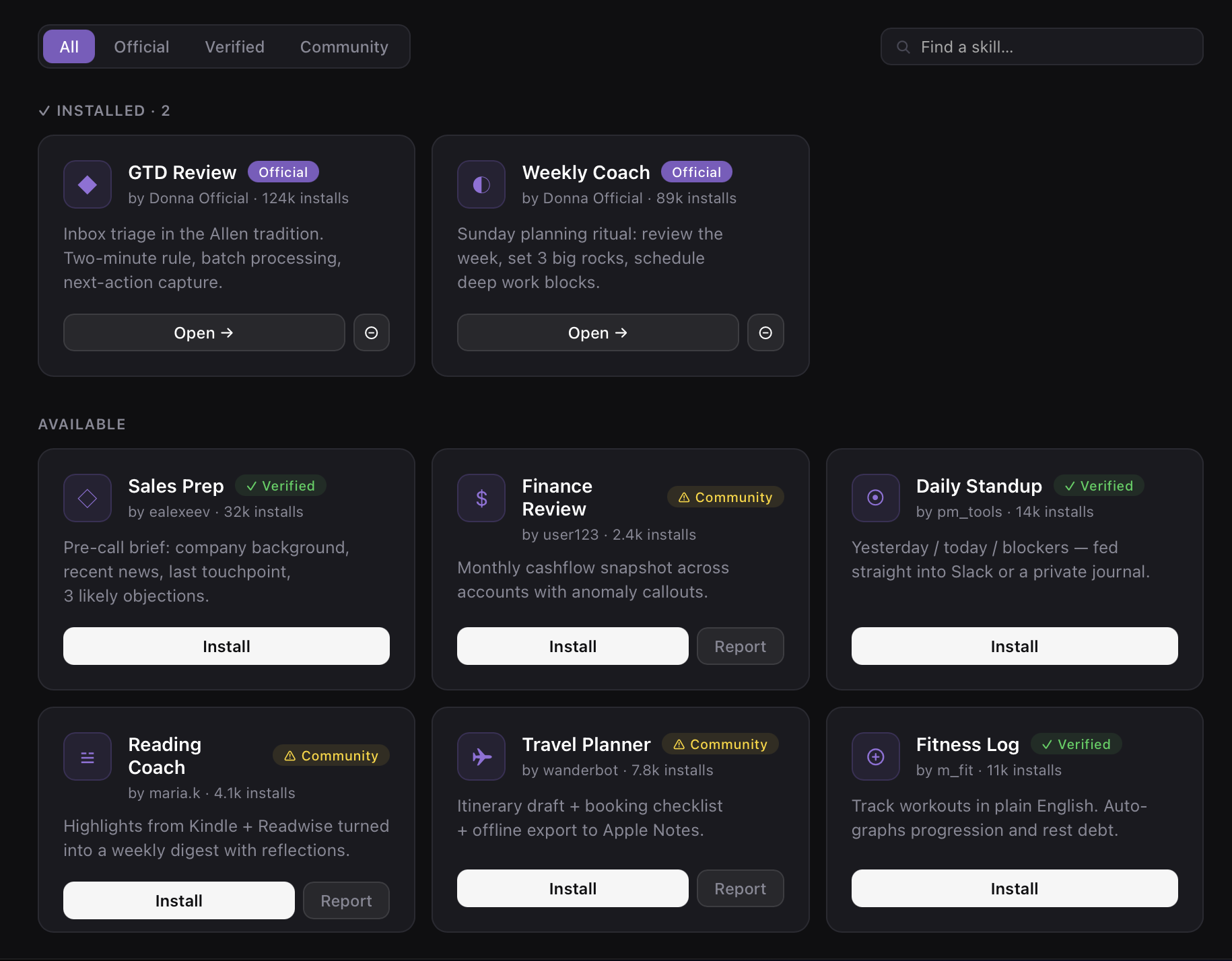Click the Fitness Log title
The image size is (1232, 961).
(967, 744)
